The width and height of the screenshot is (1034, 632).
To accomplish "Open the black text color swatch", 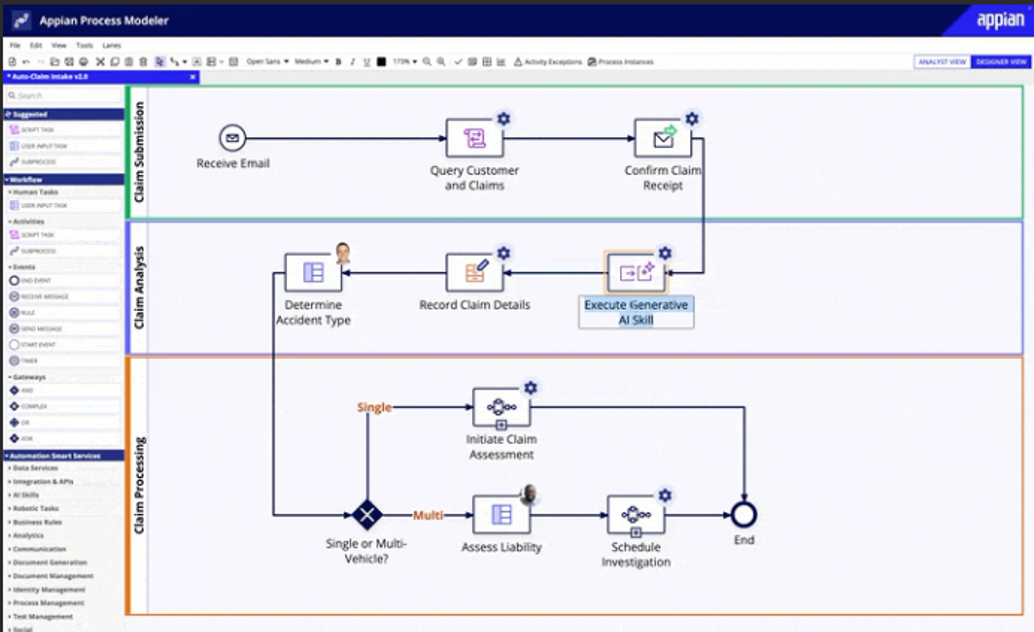I will point(380,61).
